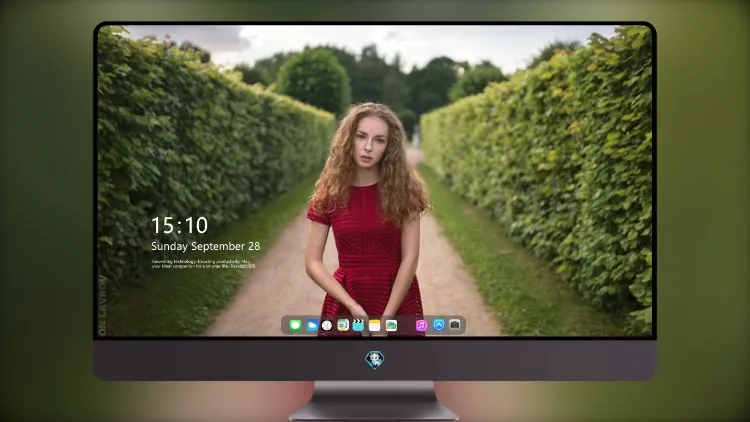Open the photo gallery app icon
Screen dimensions: 750x422
(x=391, y=325)
